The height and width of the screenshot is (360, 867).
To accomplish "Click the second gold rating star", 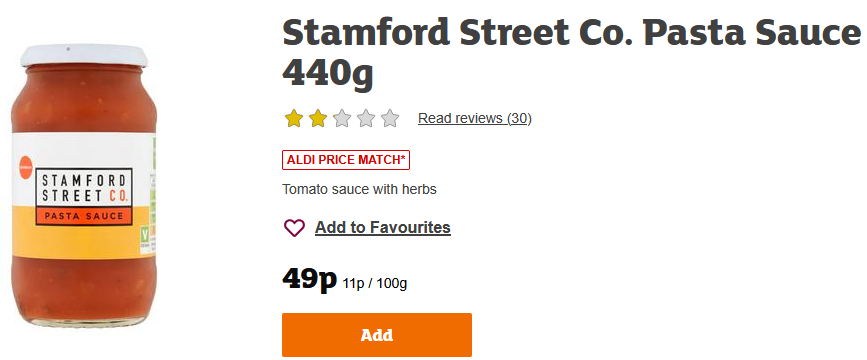I will click(317, 118).
